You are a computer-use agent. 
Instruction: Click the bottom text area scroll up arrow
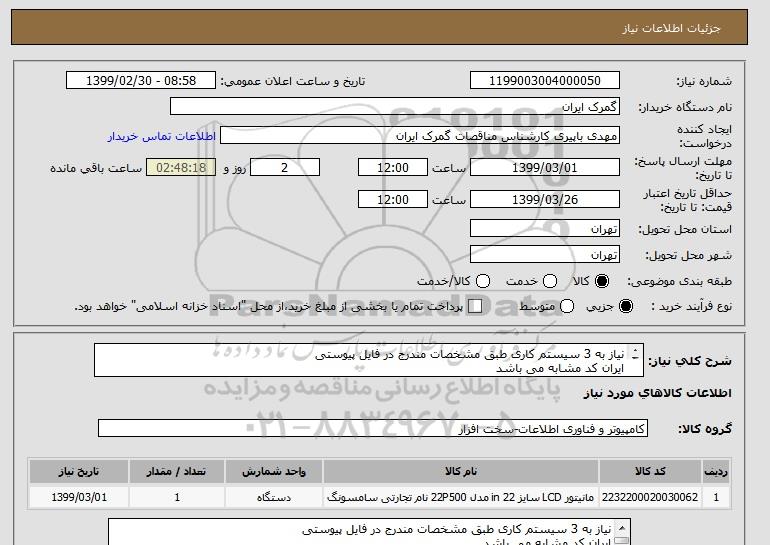click(x=622, y=528)
